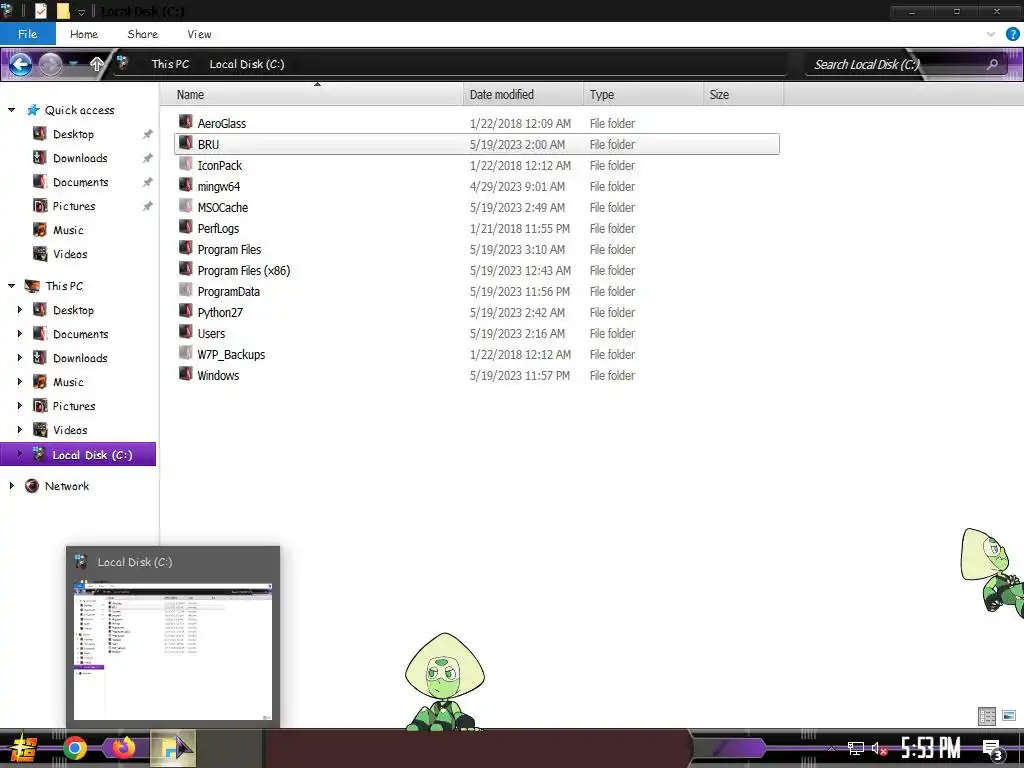The image size is (1024, 768).
Task: Select the BRU folder icon
Action: (186, 143)
